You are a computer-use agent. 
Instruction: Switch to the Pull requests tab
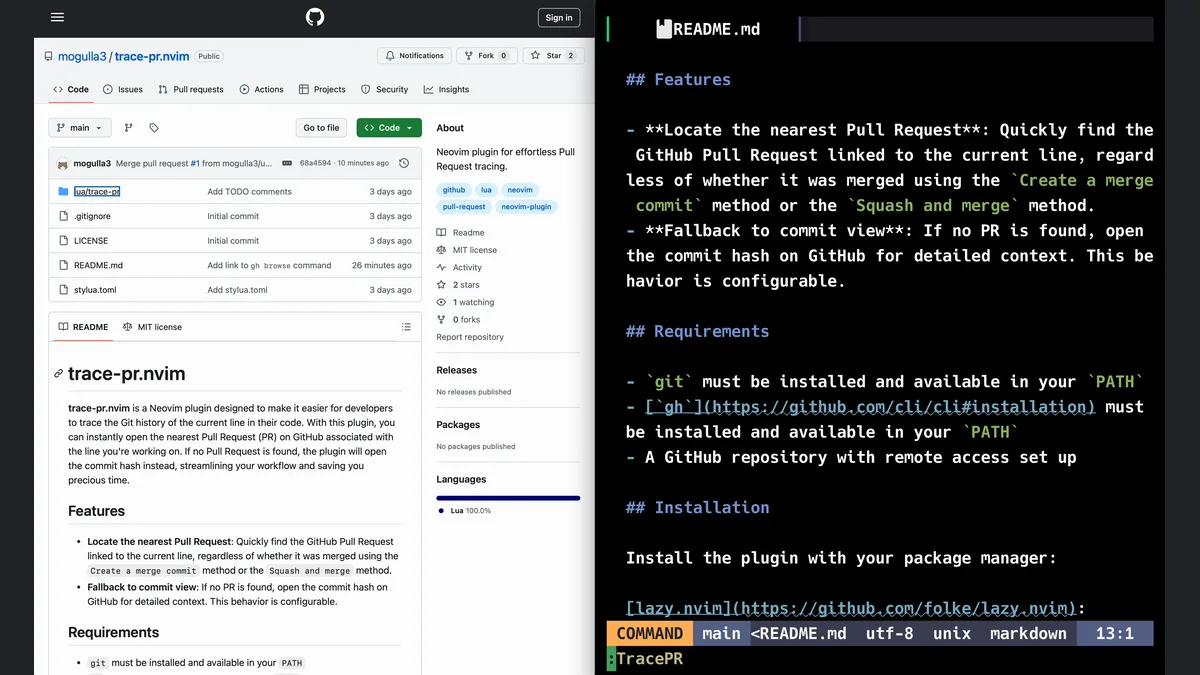tap(191, 89)
